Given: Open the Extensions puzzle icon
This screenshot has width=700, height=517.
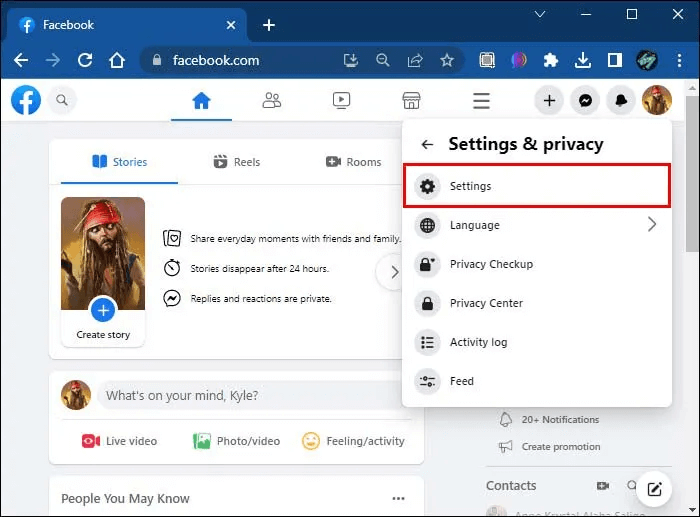Looking at the screenshot, I should [x=551, y=60].
